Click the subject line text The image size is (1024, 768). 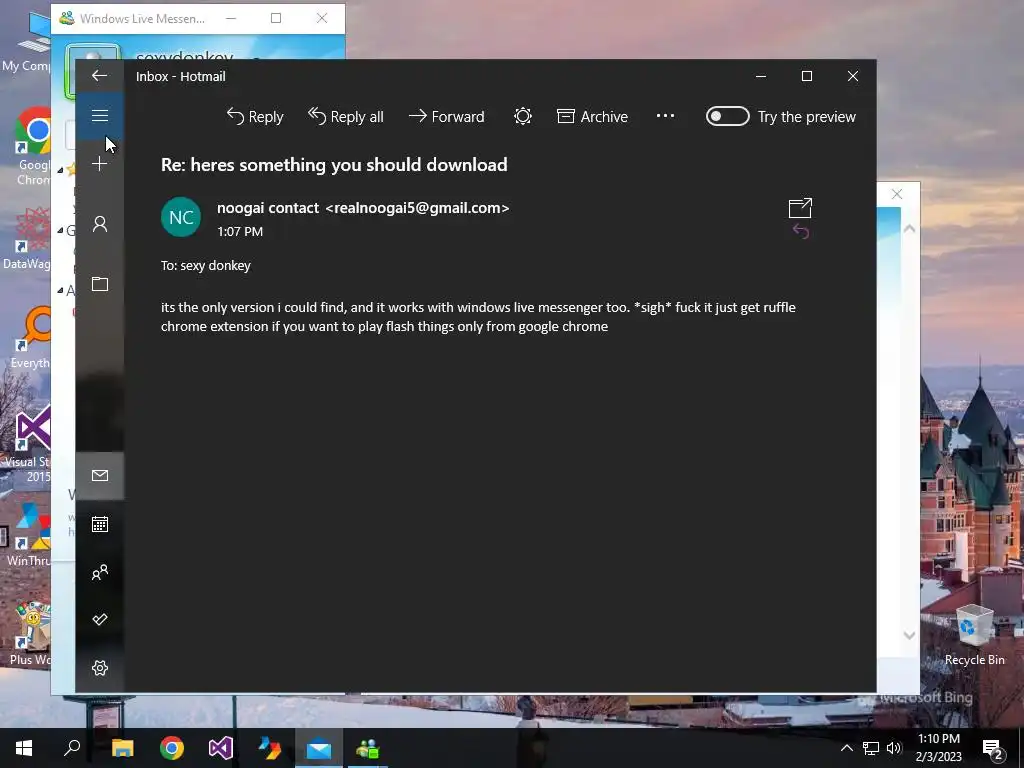pos(334,165)
